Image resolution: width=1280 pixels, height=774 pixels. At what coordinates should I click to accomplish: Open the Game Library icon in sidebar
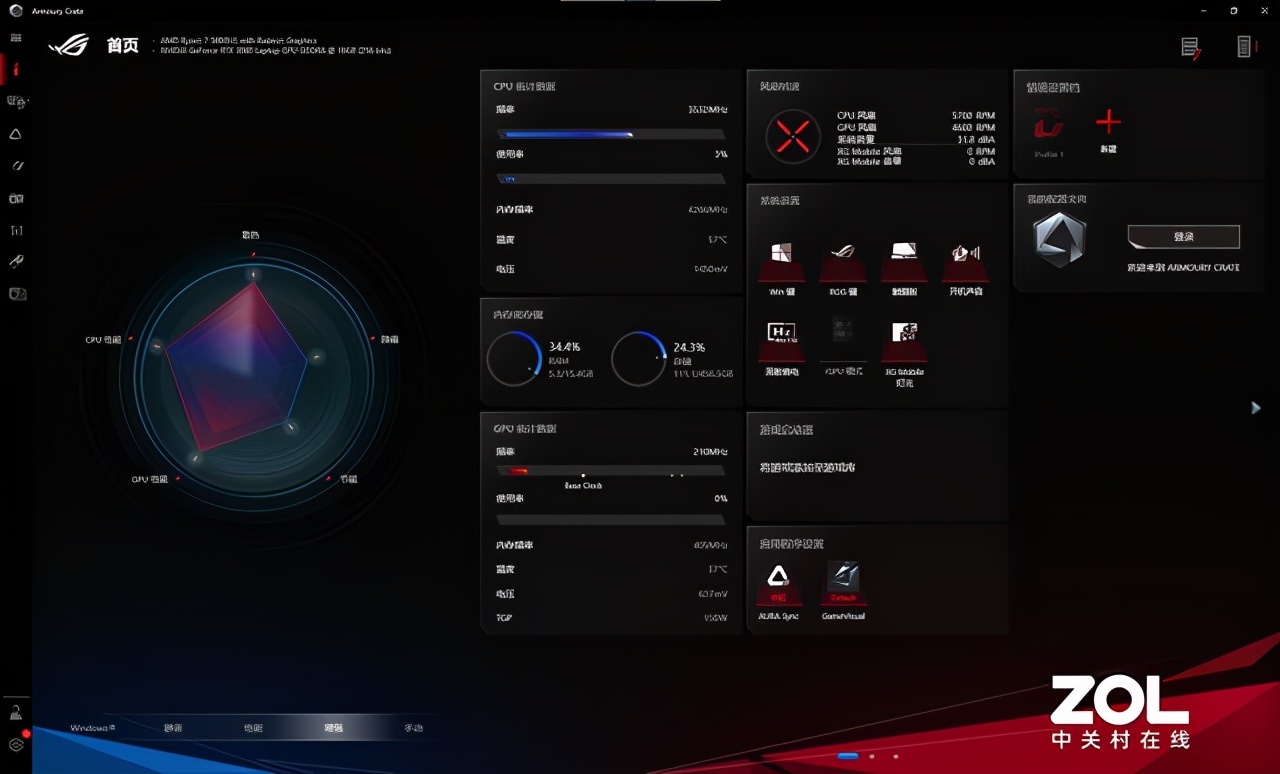[x=16, y=198]
